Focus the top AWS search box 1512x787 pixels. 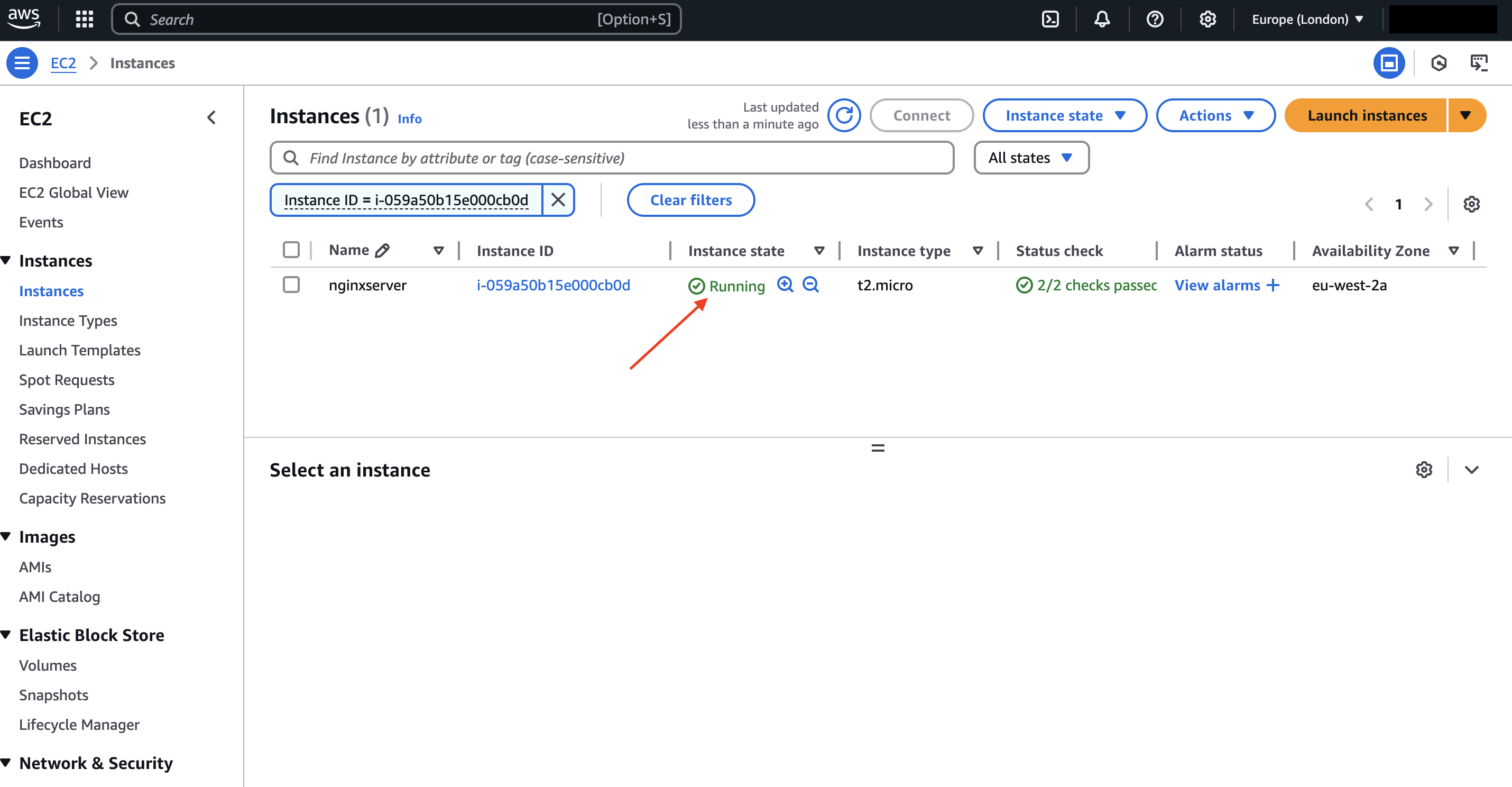pyautogui.click(x=396, y=20)
